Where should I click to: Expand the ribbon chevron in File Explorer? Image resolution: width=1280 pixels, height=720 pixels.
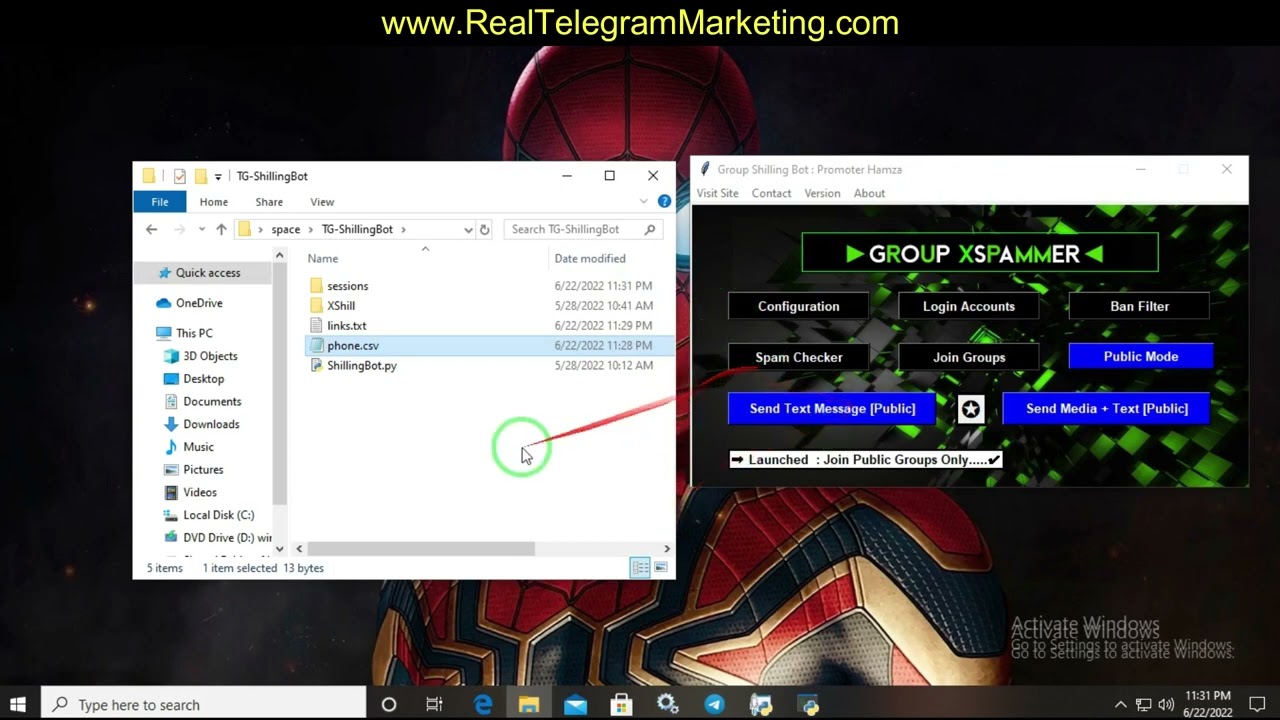tap(645, 201)
